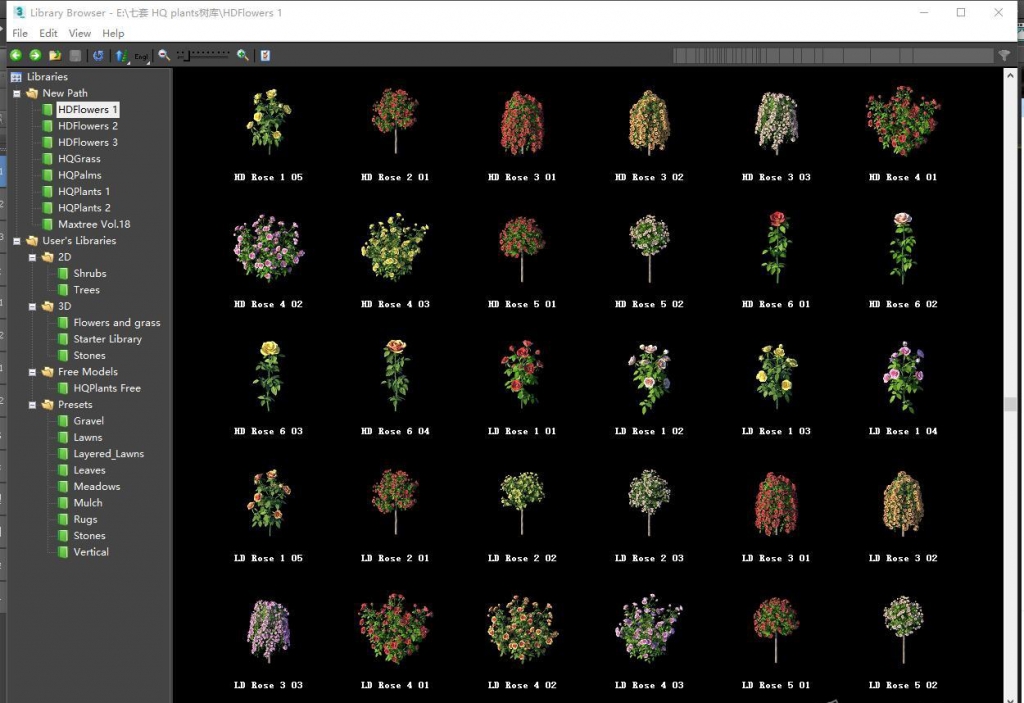Click the folder with green arrow icon
This screenshot has height=703, width=1024.
[55, 56]
